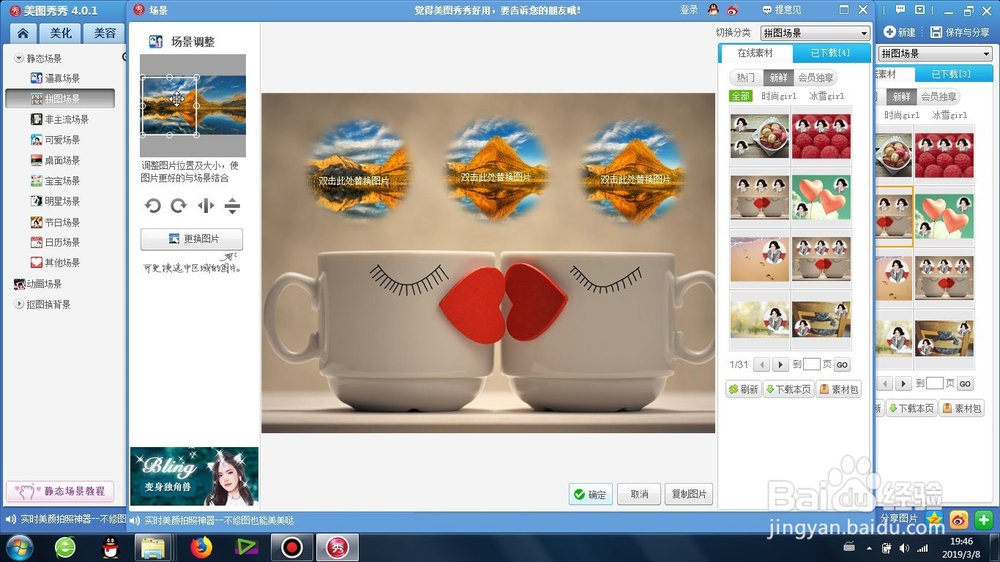Select the 会员独享 filter in the dialog
The image size is (1000, 562).
pyautogui.click(x=816, y=77)
